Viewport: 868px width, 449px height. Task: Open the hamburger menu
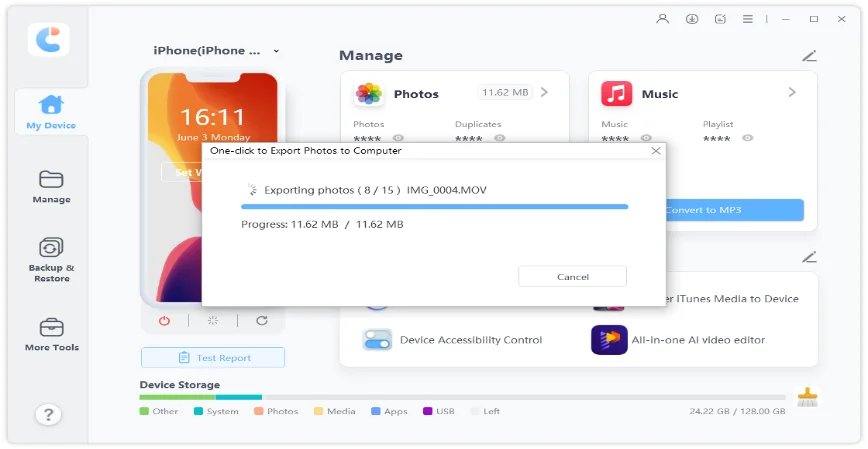click(748, 19)
